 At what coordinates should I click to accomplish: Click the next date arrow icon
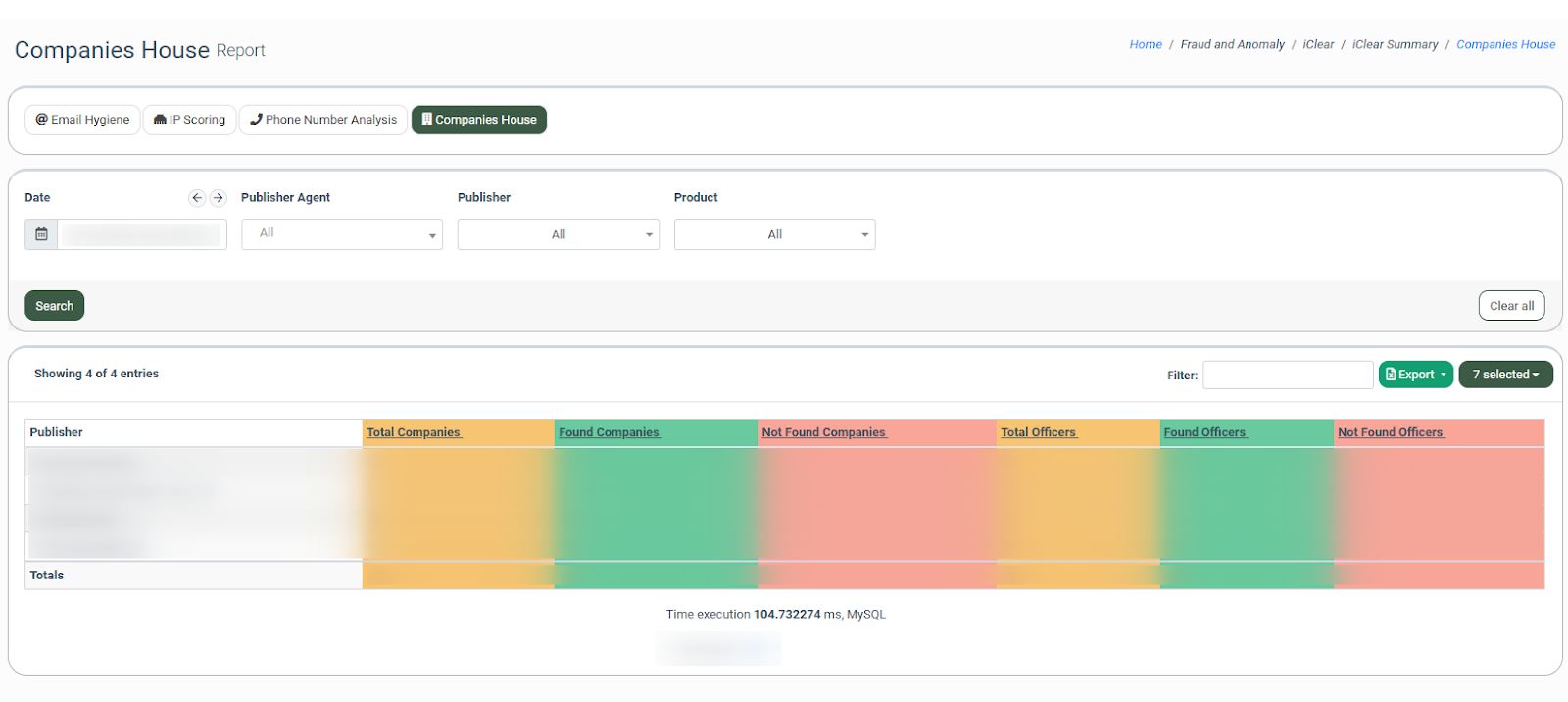(219, 198)
